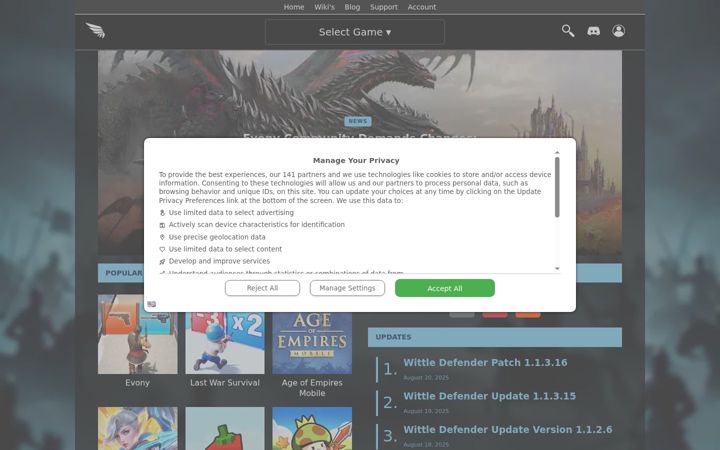Viewport: 720px width, 450px height.
Task: Click the Manage Settings button
Action: tap(347, 288)
